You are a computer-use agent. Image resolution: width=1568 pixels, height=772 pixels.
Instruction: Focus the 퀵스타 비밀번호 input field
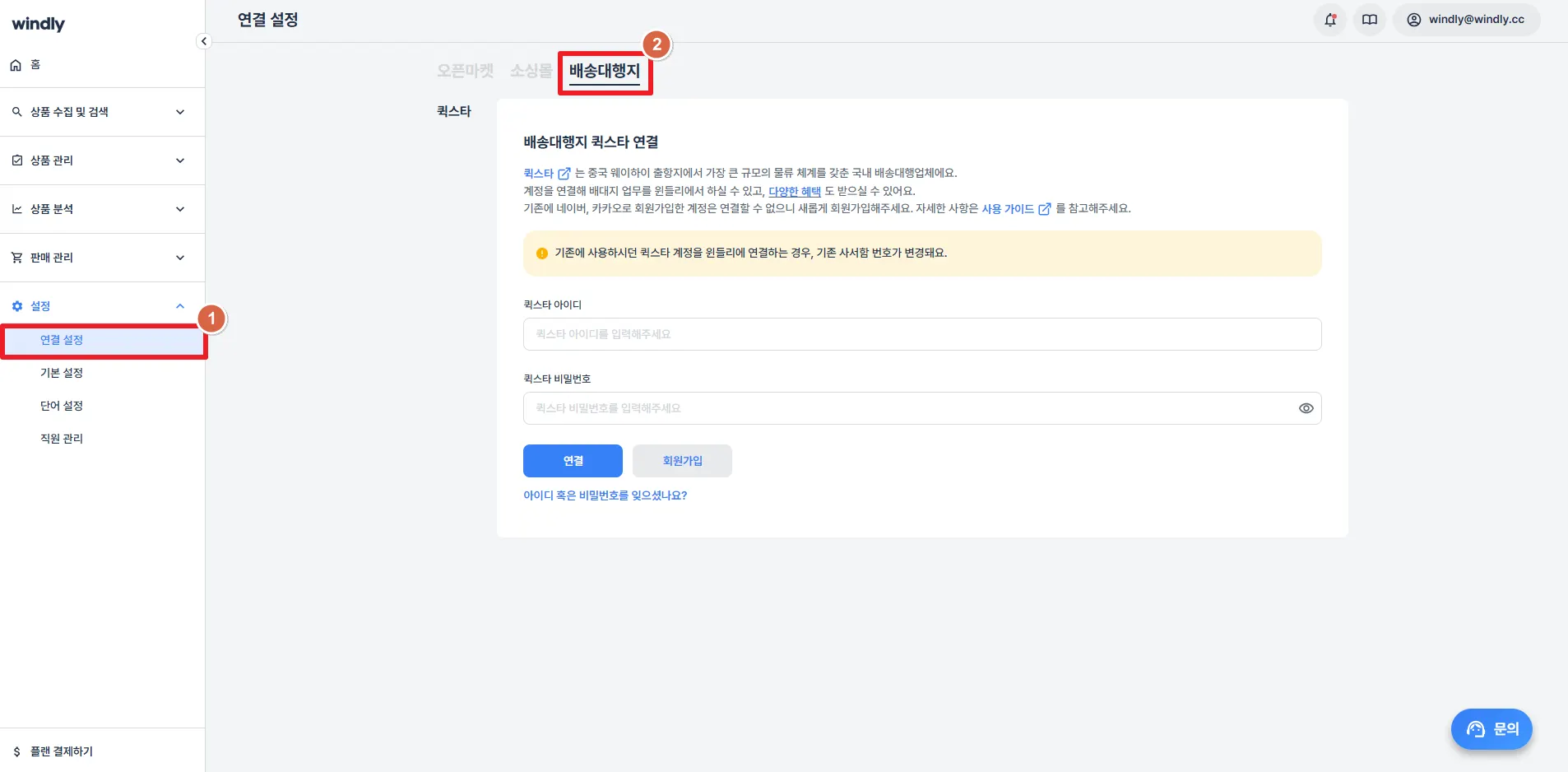click(x=922, y=408)
